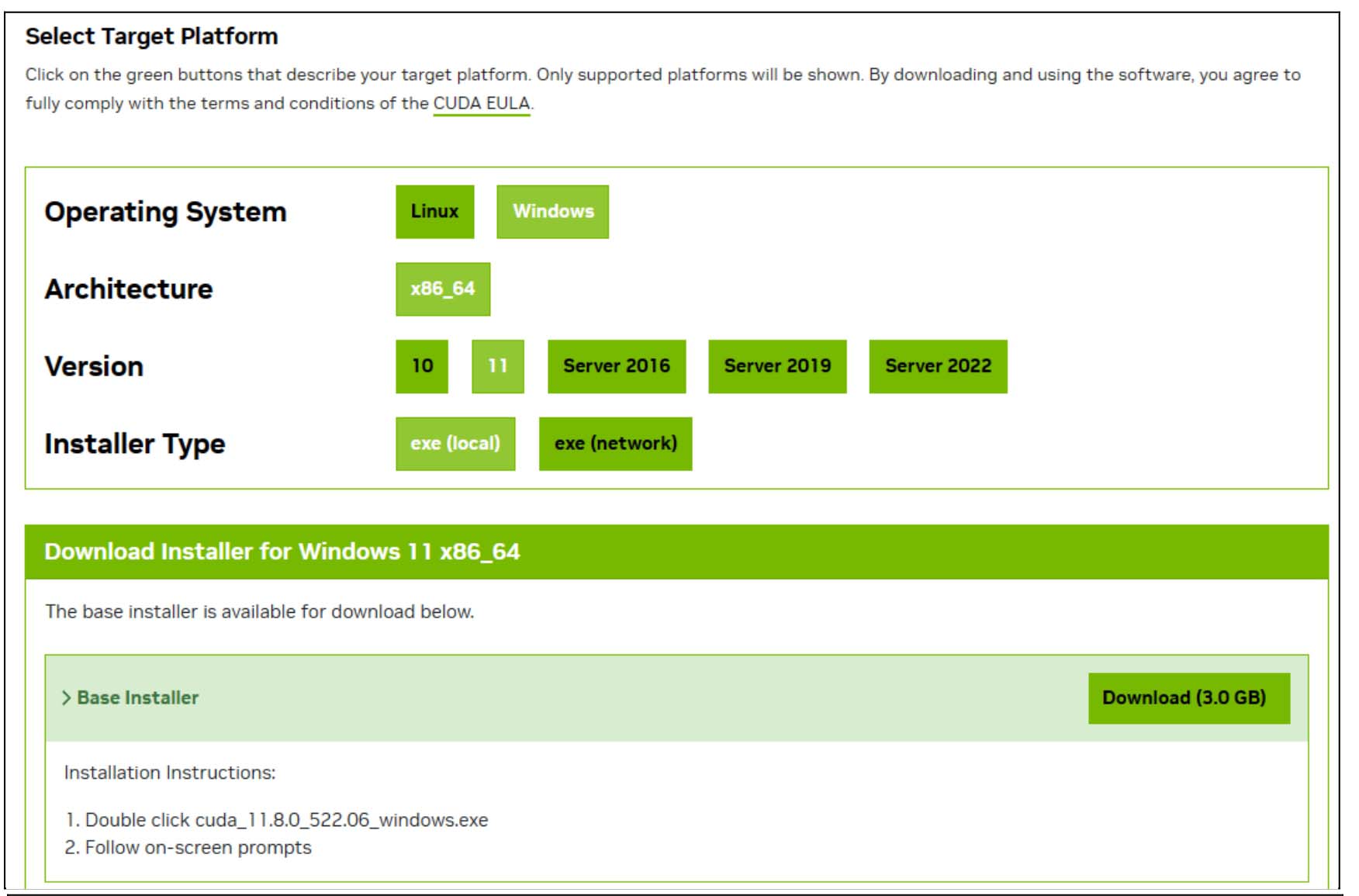Image resolution: width=1359 pixels, height=896 pixels.
Task: Click the Select Target Platform heading
Action: [151, 36]
